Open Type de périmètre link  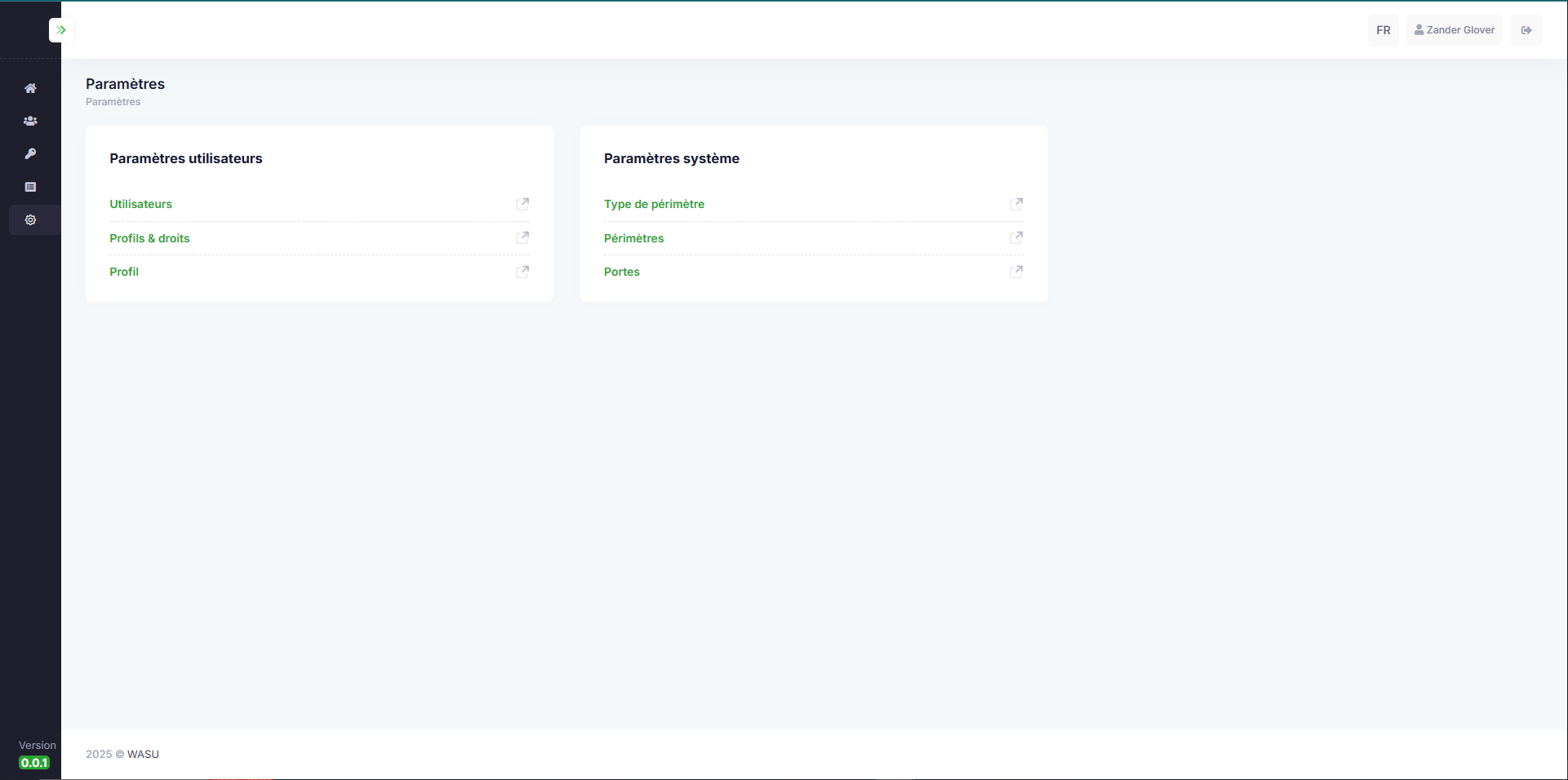coord(654,204)
